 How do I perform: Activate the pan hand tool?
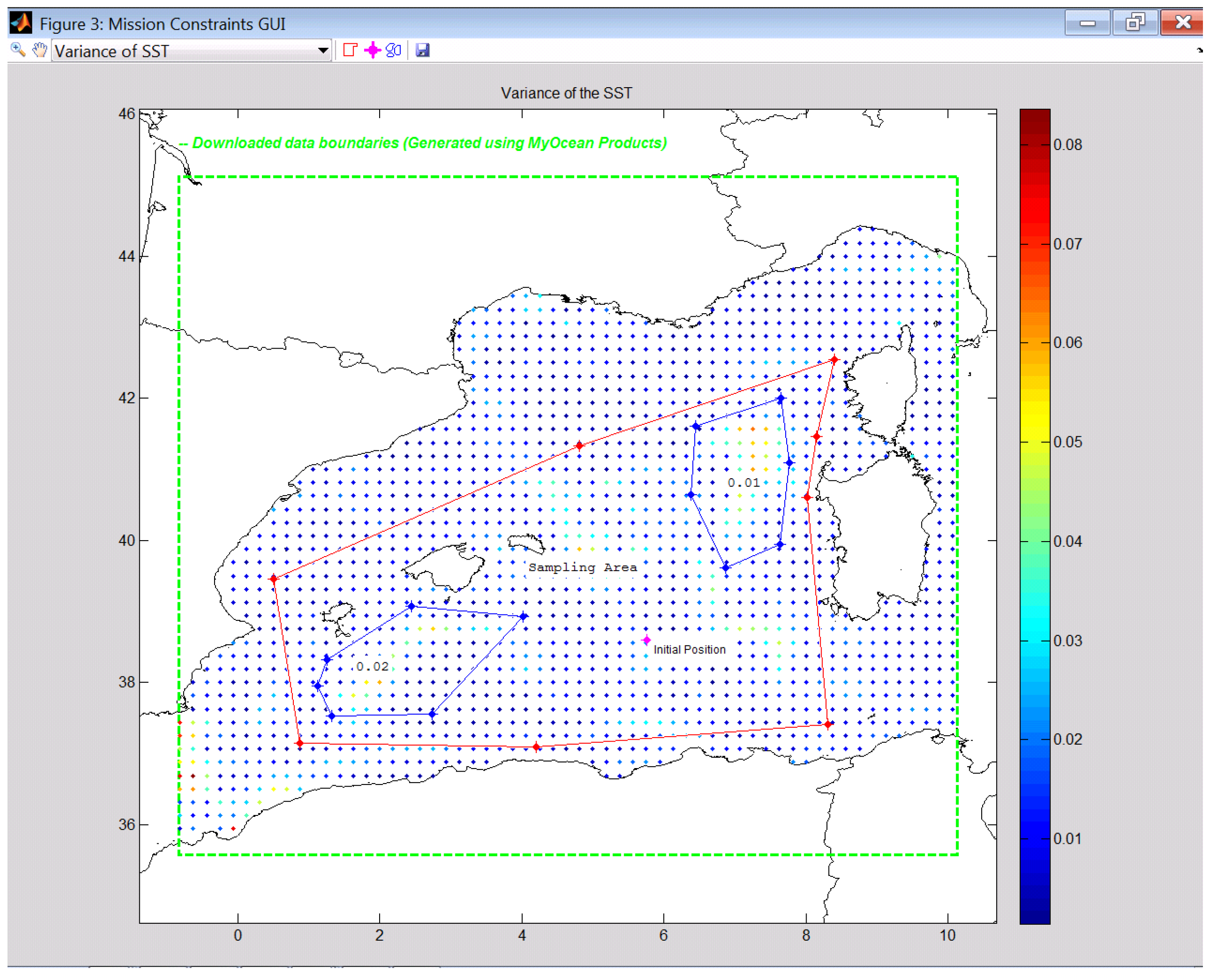pos(39,50)
